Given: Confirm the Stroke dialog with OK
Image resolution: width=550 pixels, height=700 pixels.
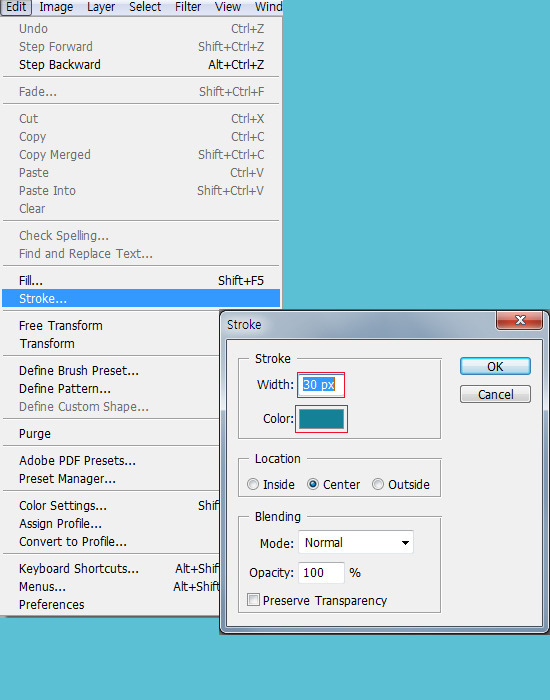Looking at the screenshot, I should click(x=495, y=367).
